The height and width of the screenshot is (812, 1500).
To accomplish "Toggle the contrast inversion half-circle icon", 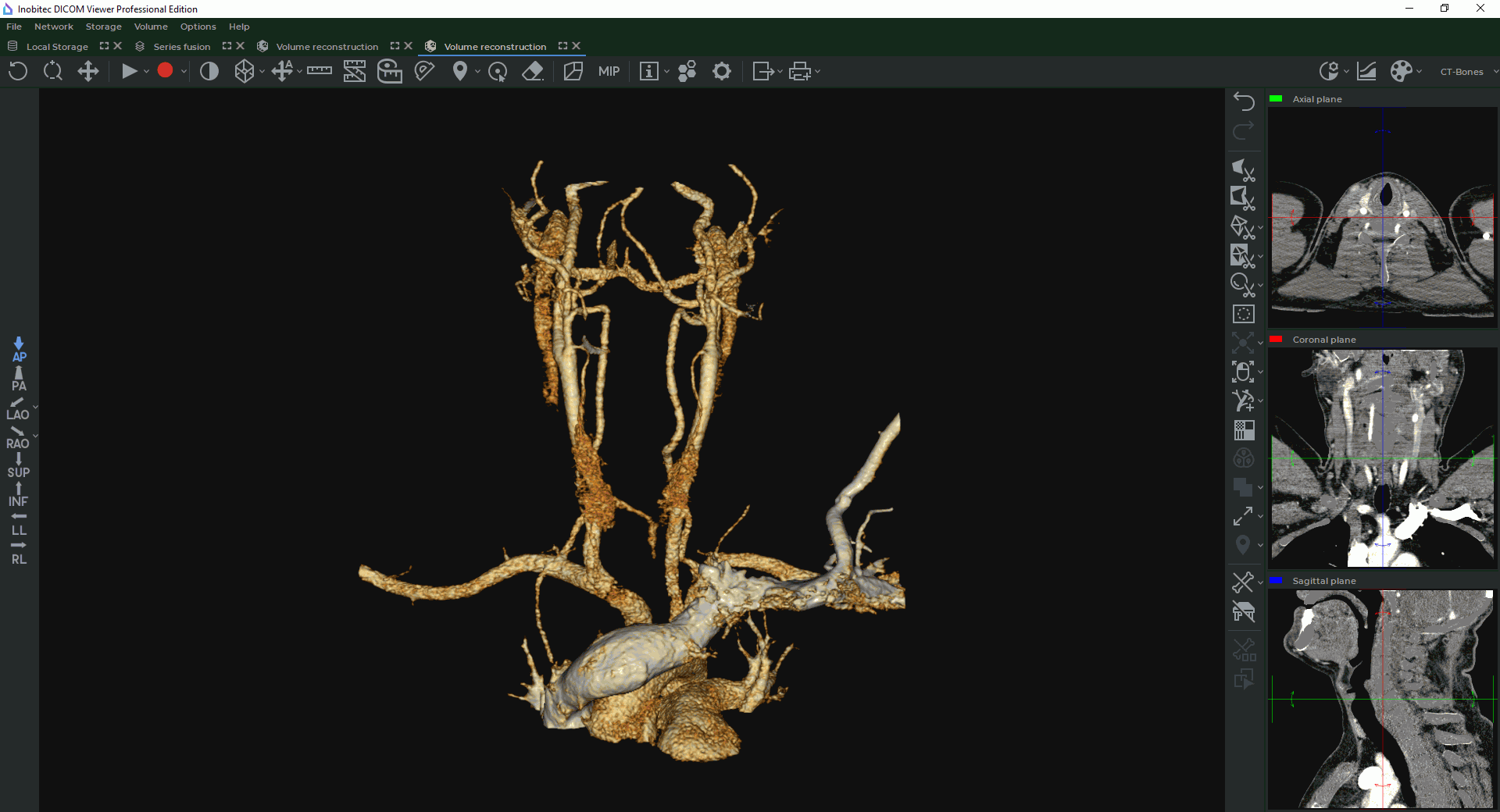I will click(209, 72).
